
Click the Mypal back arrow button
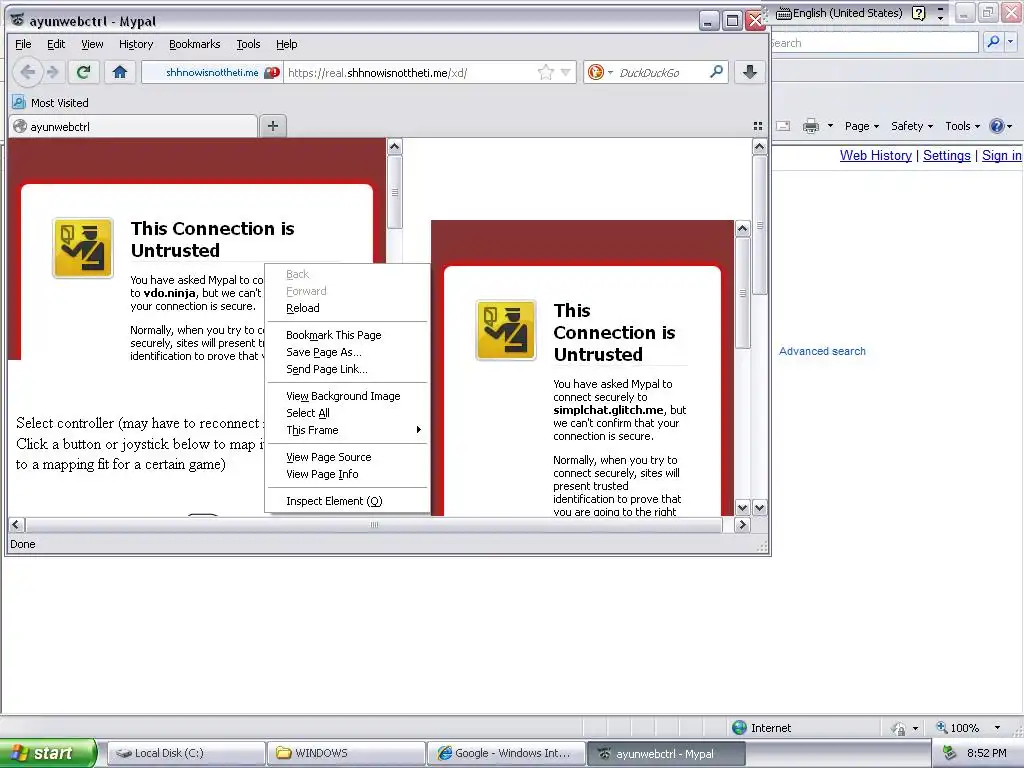coord(27,72)
